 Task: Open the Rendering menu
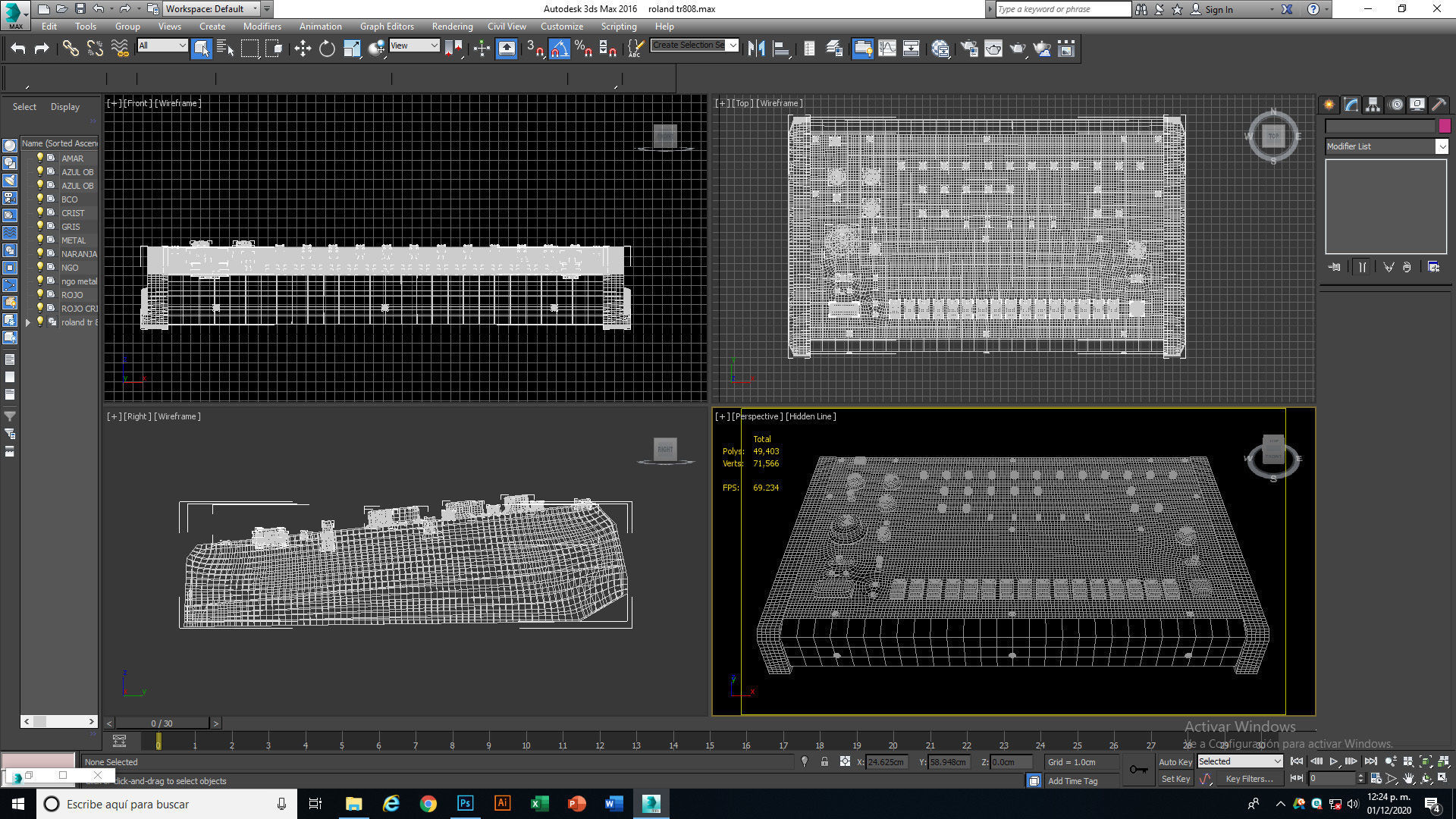(452, 27)
